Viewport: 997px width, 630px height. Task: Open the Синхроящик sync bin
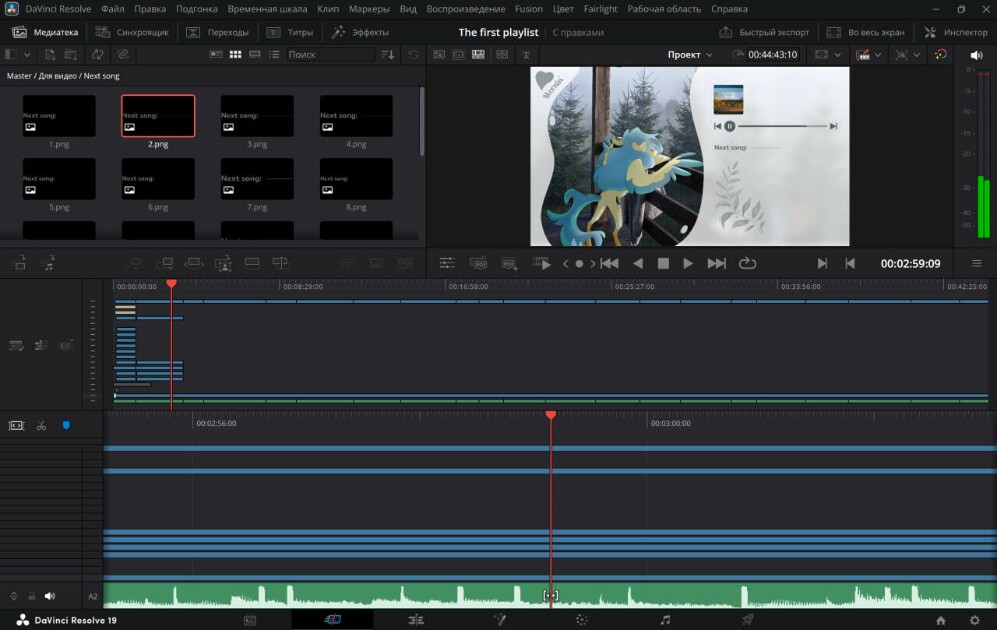[132, 32]
